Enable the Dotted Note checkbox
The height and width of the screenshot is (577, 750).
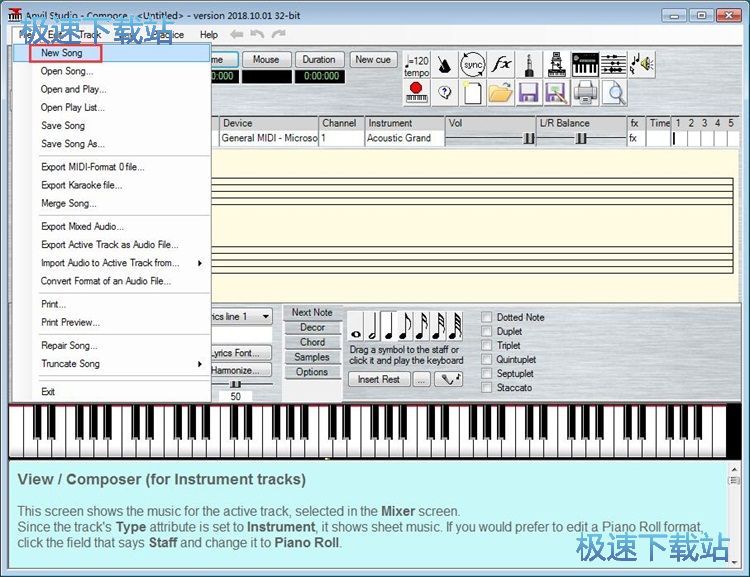[487, 317]
